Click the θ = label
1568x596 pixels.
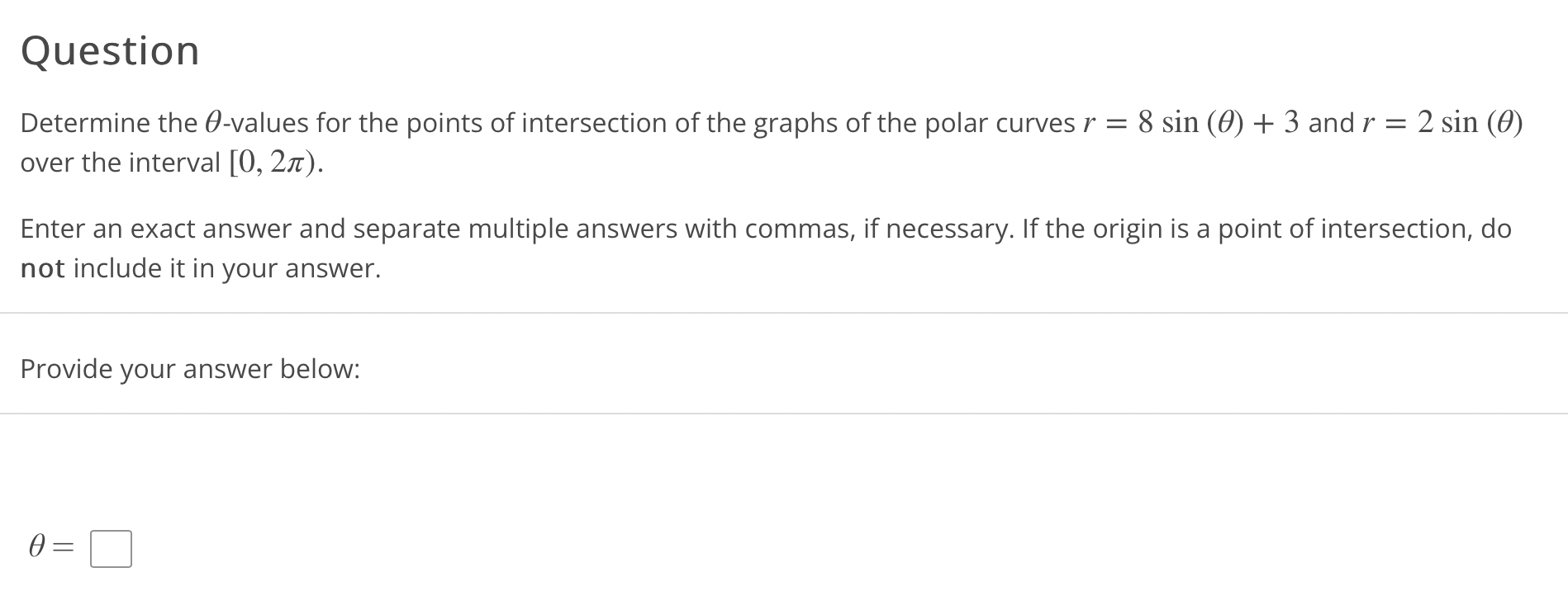[x=51, y=545]
